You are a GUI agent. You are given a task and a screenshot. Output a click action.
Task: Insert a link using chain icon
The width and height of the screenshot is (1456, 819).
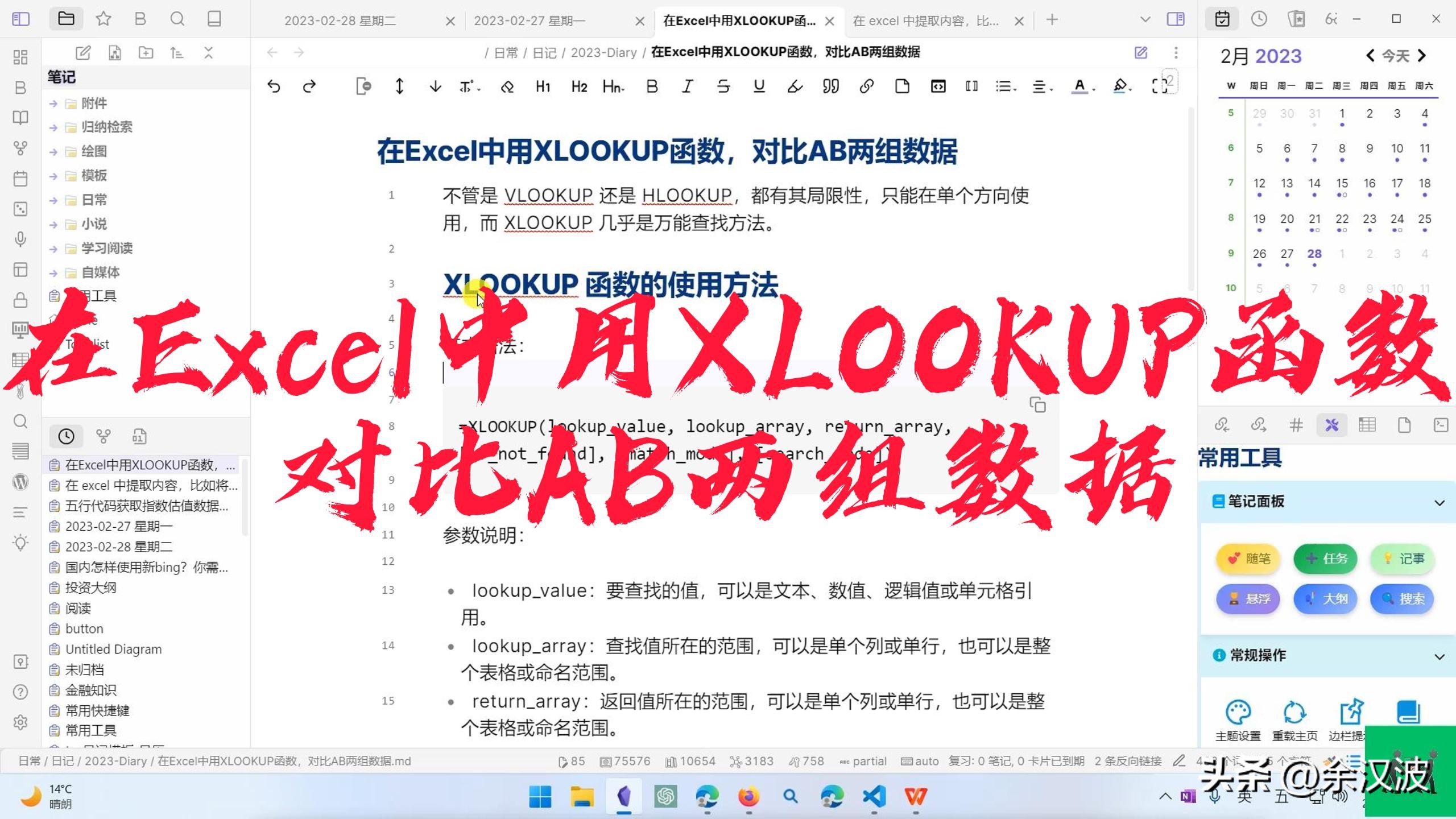coord(866,86)
